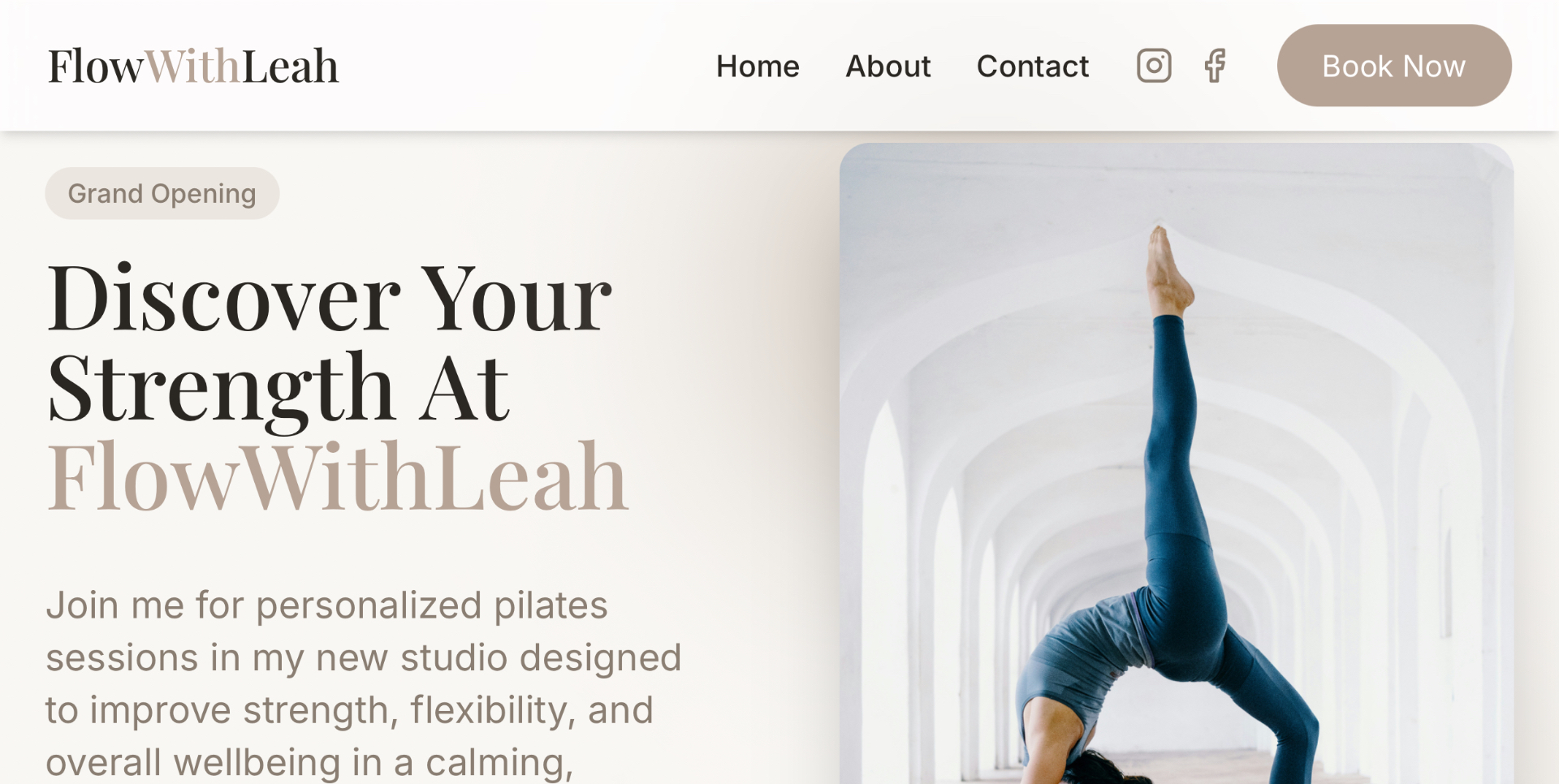
Task: Click 'Join me for personalized pilates' text
Action: tap(326, 605)
